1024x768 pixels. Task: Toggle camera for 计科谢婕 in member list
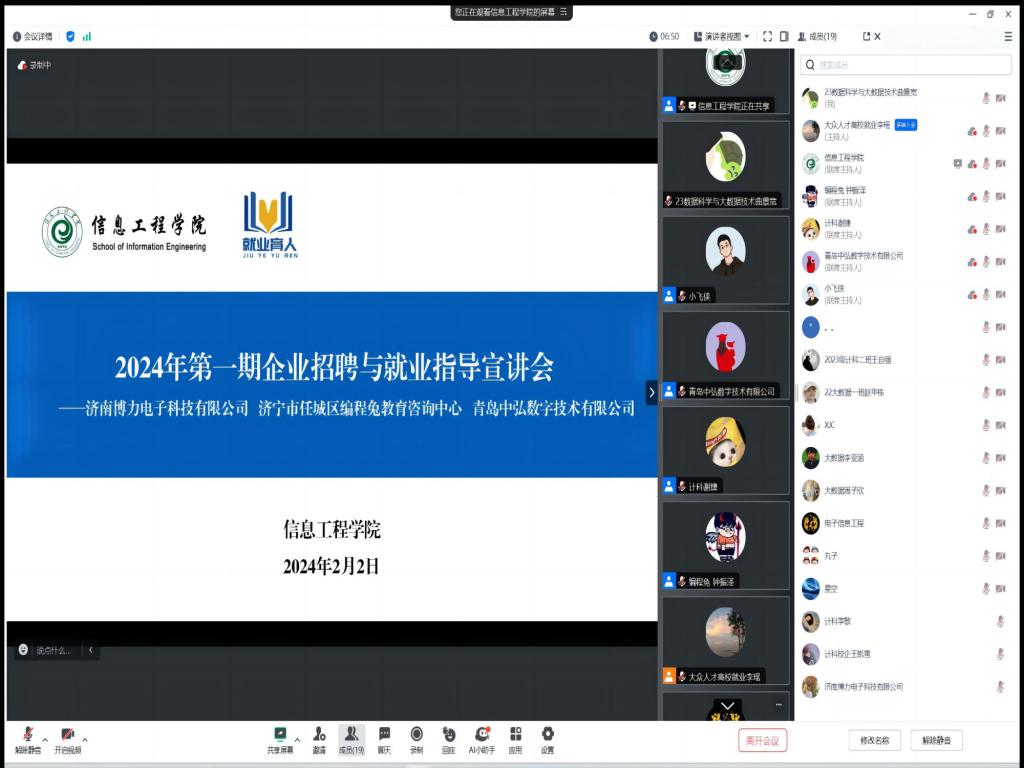[x=1000, y=229]
